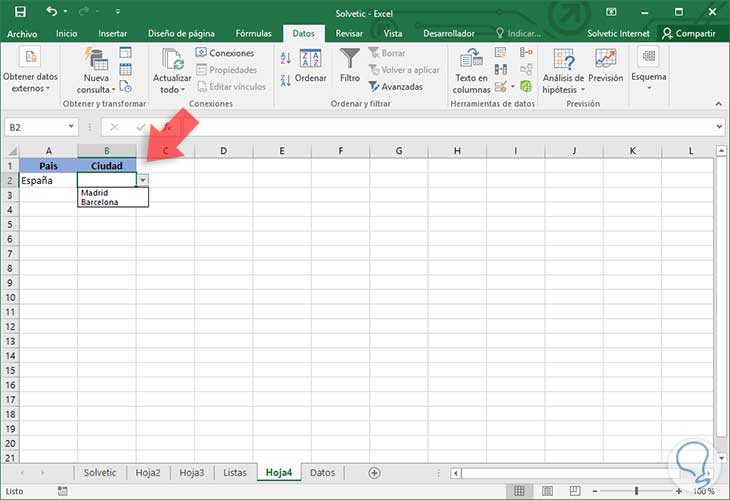Click the formula bar input

coord(447,127)
